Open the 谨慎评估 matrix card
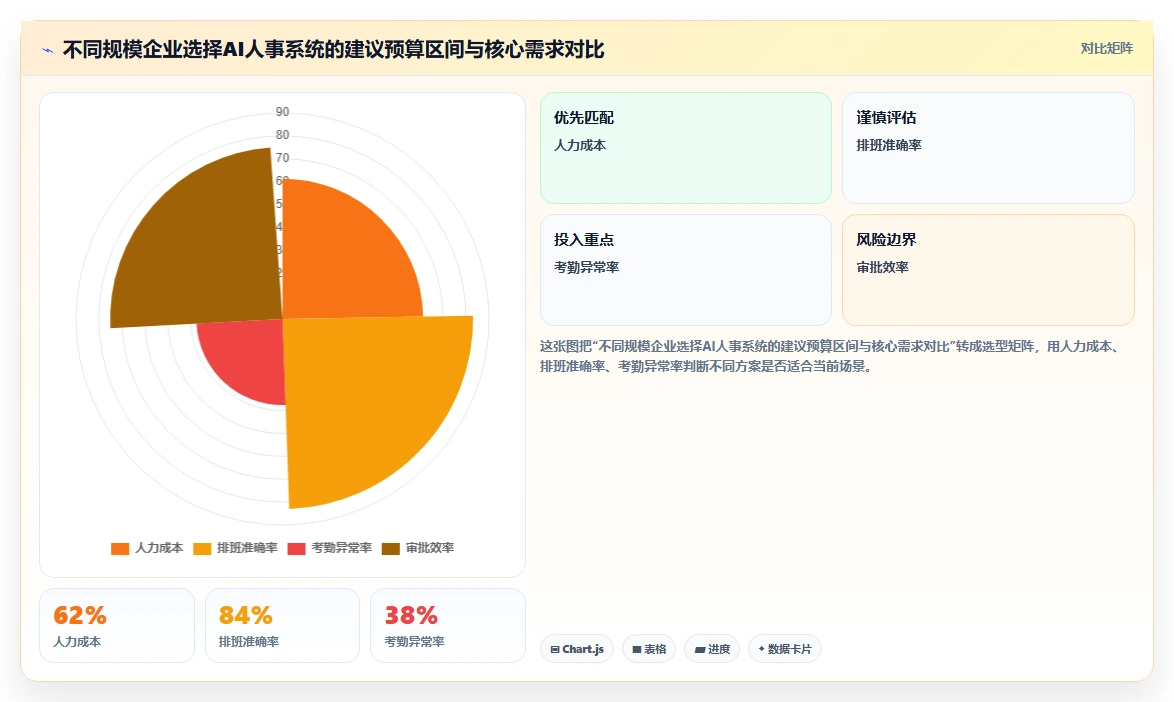 (x=988, y=148)
